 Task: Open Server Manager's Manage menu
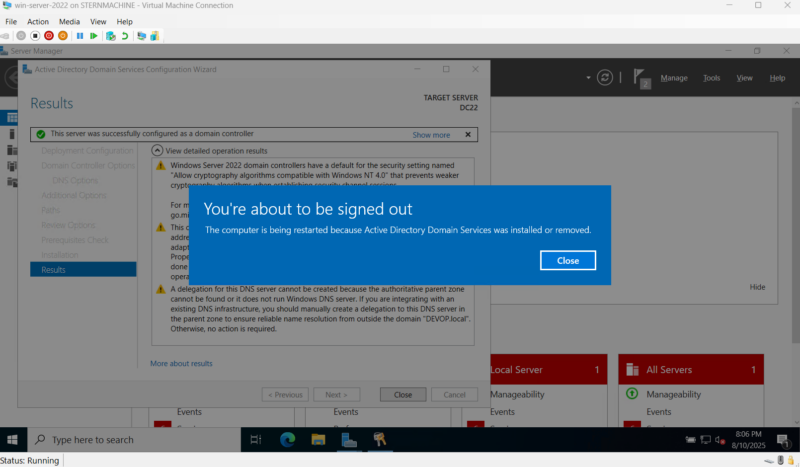click(674, 78)
